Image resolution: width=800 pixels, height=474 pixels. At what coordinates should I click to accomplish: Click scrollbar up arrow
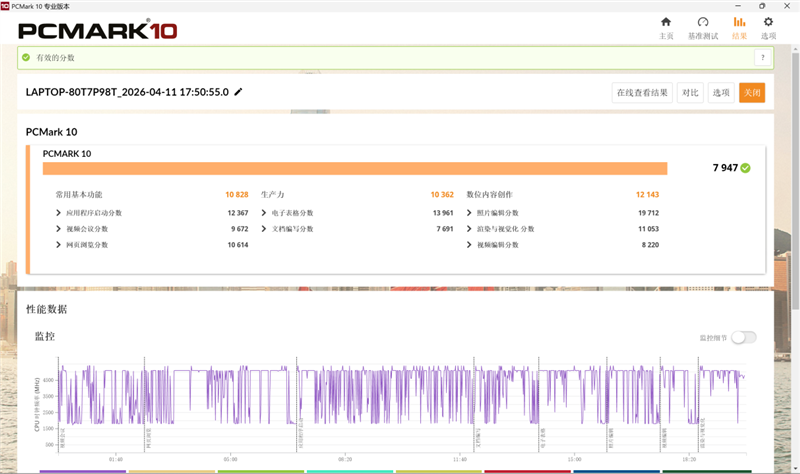tap(795, 49)
